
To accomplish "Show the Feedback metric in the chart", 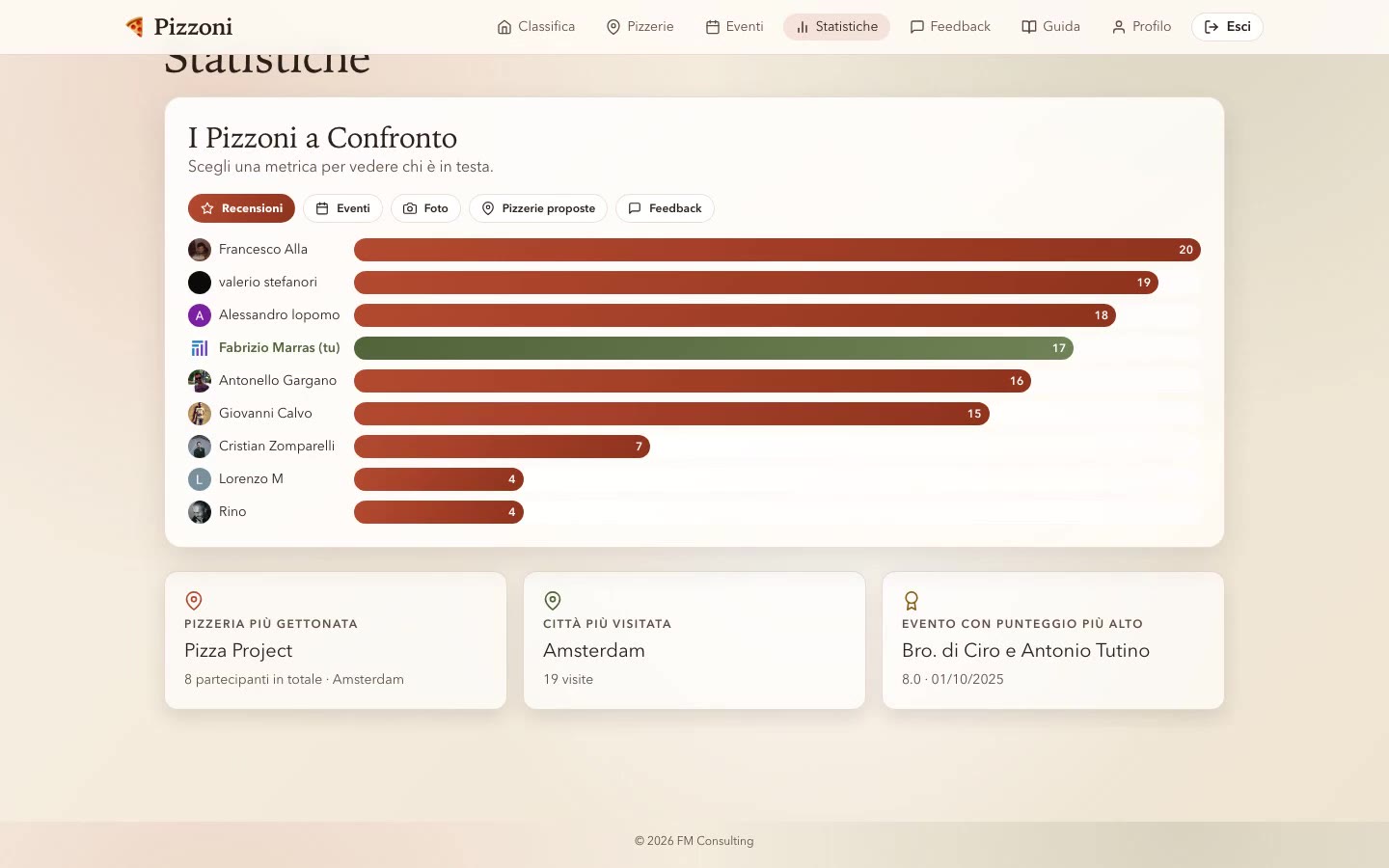I will pos(665,208).
